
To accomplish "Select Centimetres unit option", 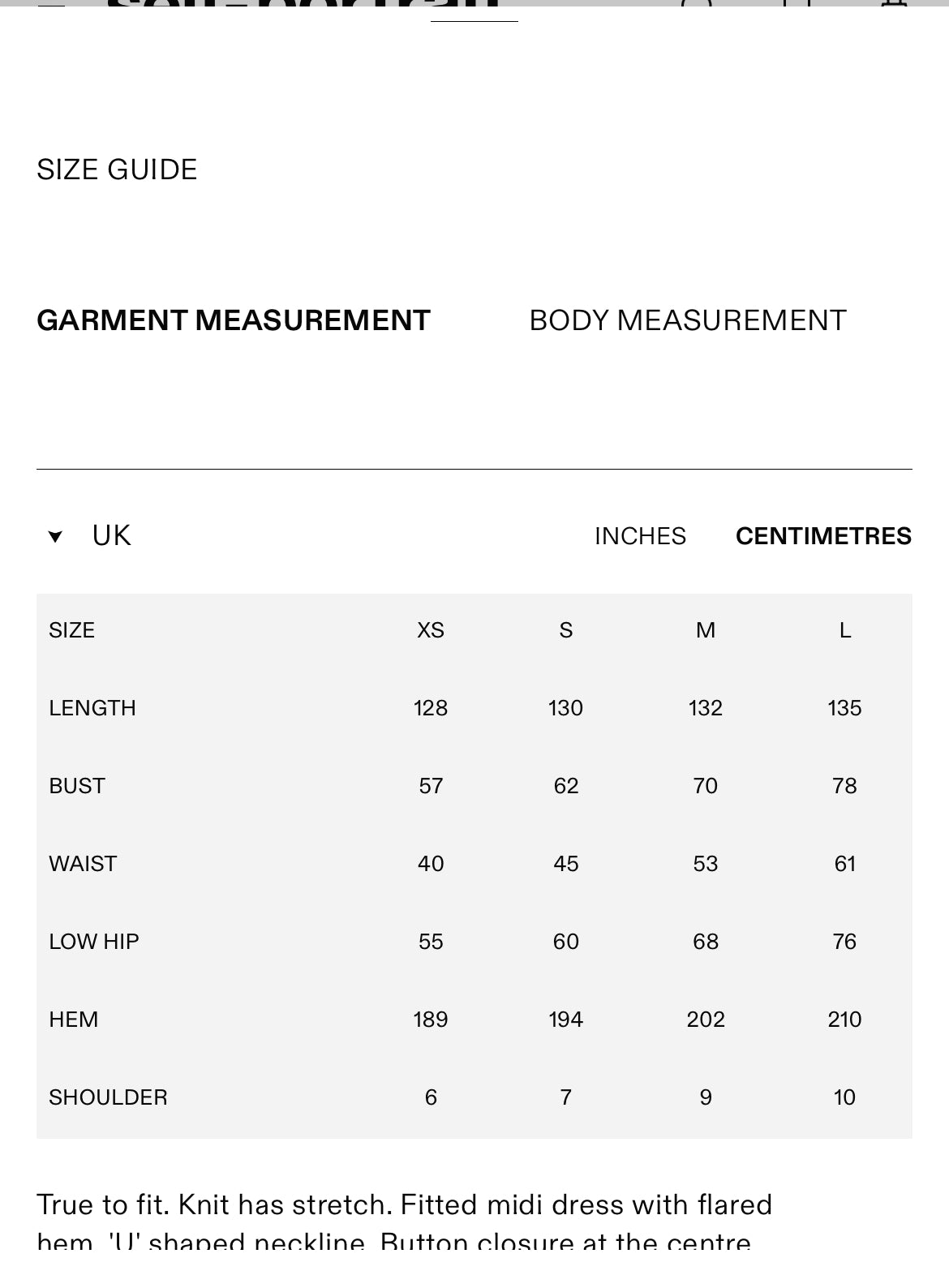I will coord(823,536).
